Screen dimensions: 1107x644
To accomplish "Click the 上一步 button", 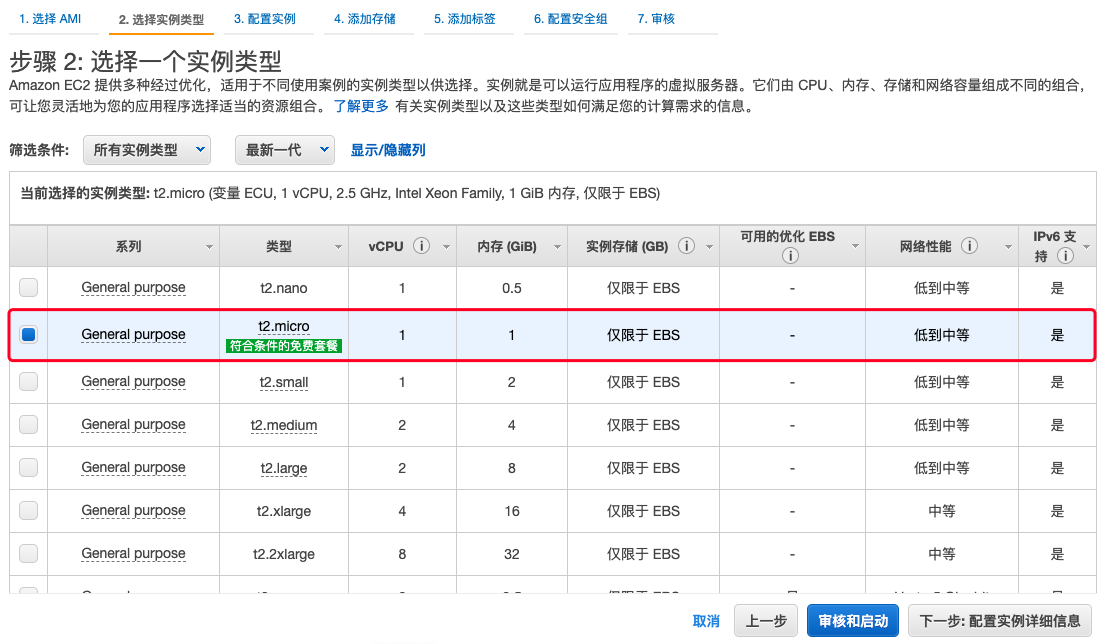I will click(766, 621).
